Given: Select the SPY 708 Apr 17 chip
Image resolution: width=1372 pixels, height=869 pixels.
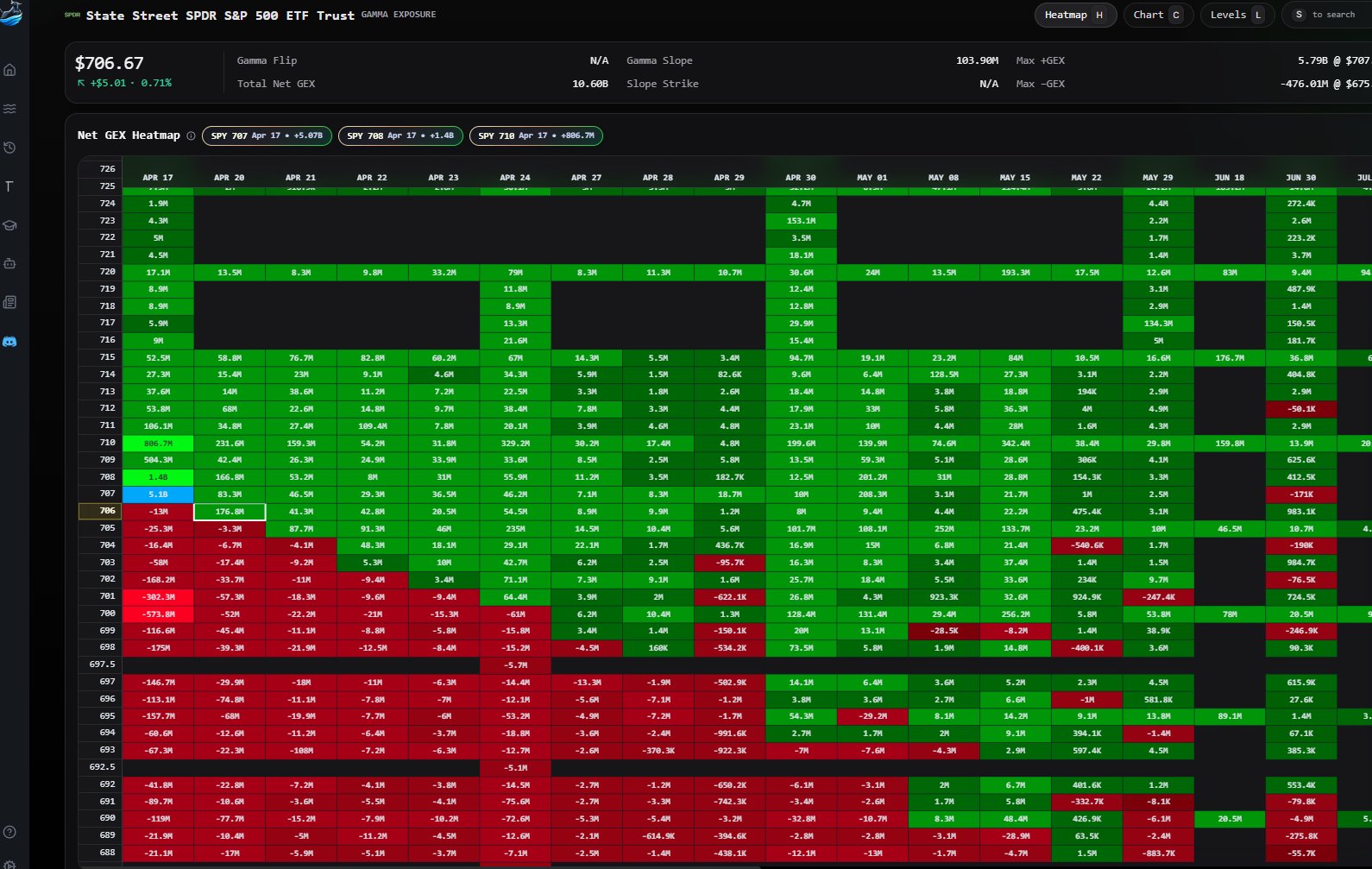Looking at the screenshot, I should pos(400,136).
